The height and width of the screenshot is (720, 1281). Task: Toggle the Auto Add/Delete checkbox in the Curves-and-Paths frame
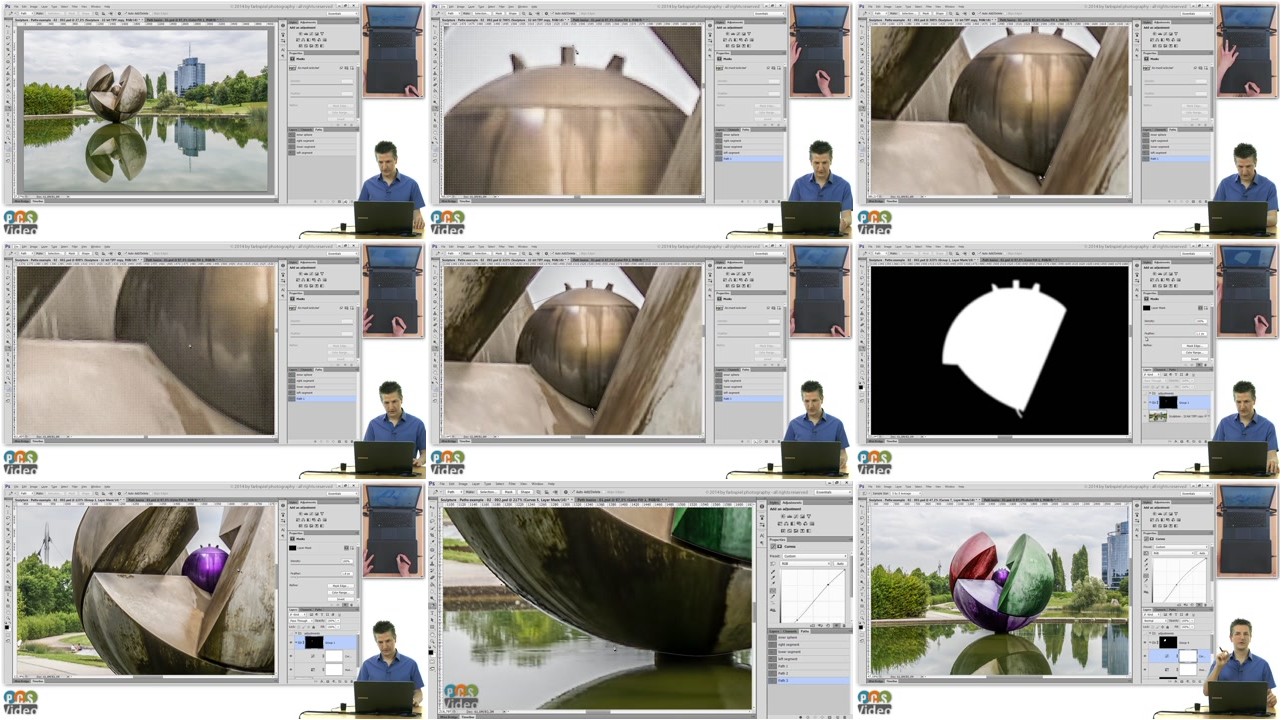coord(573,492)
